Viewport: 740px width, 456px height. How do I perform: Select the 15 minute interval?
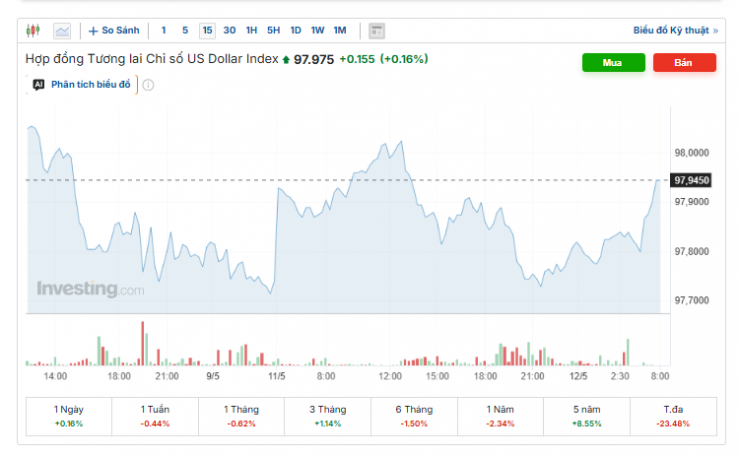tap(207, 31)
